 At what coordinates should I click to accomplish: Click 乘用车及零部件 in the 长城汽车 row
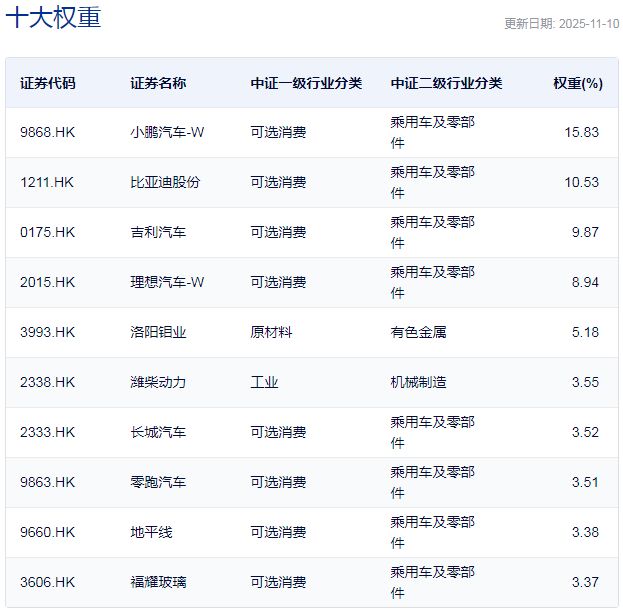click(432, 433)
